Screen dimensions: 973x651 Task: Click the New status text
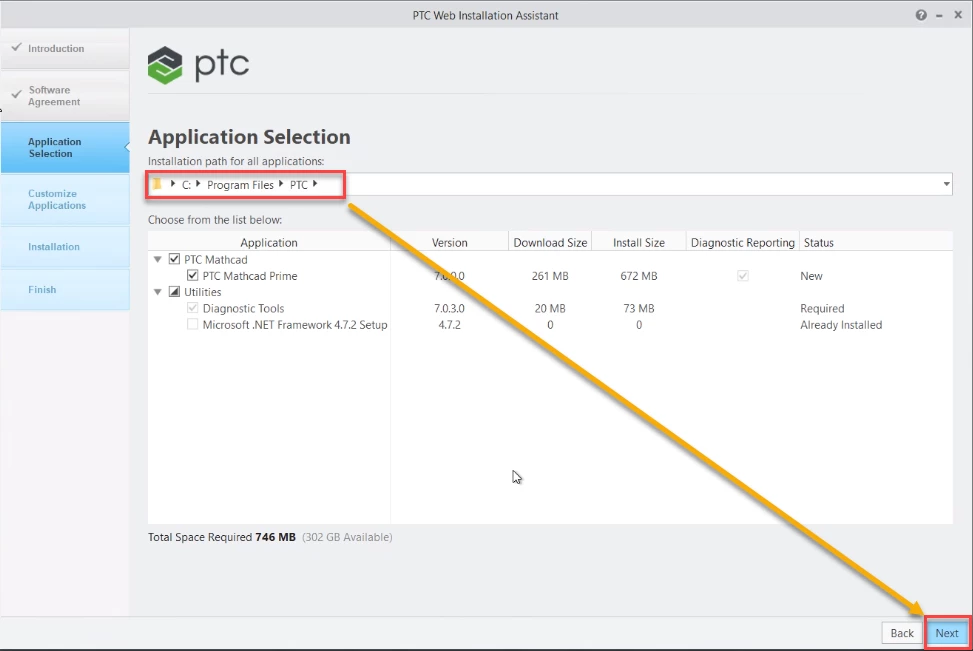click(811, 276)
